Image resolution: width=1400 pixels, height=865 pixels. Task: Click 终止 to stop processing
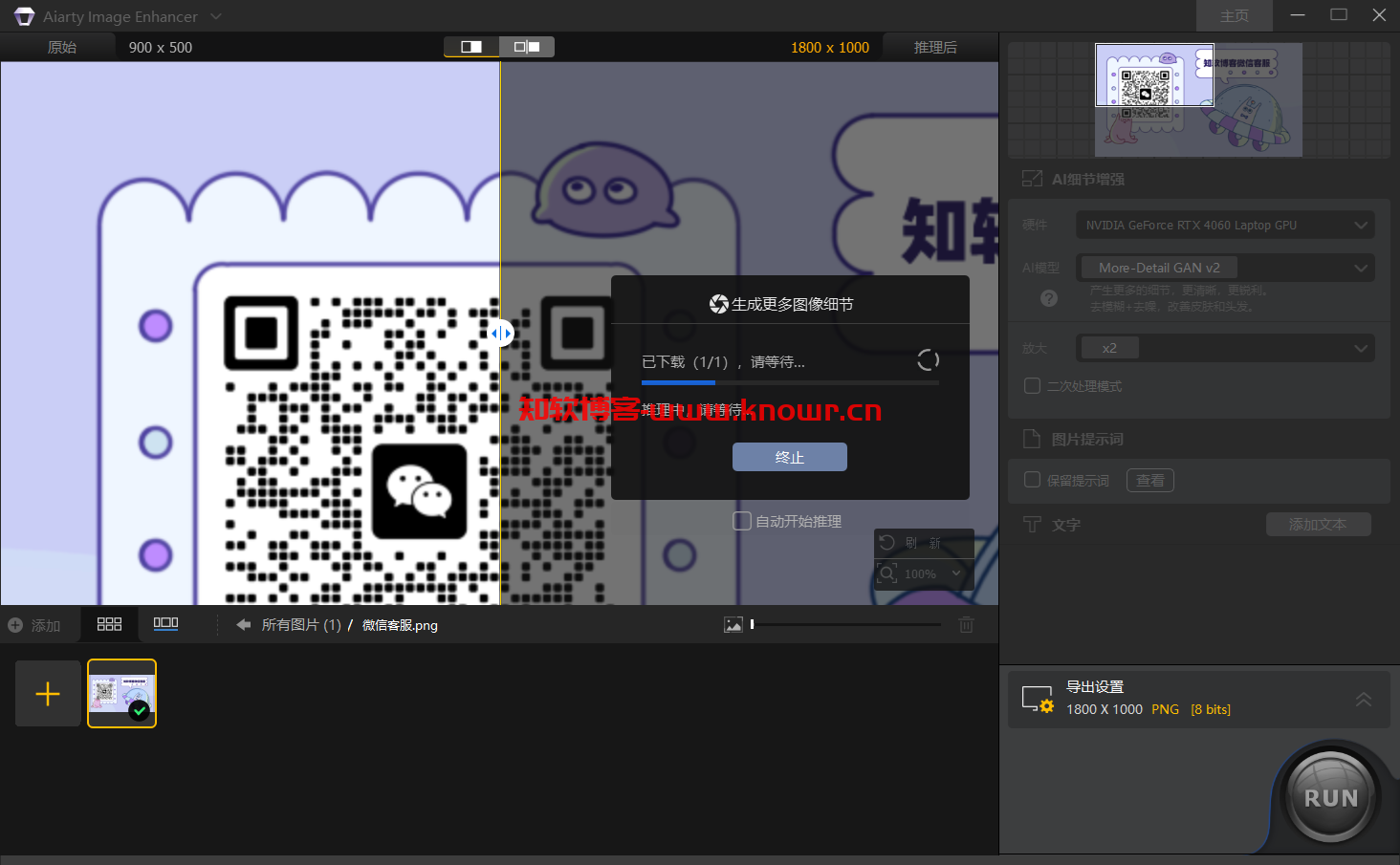pos(790,457)
